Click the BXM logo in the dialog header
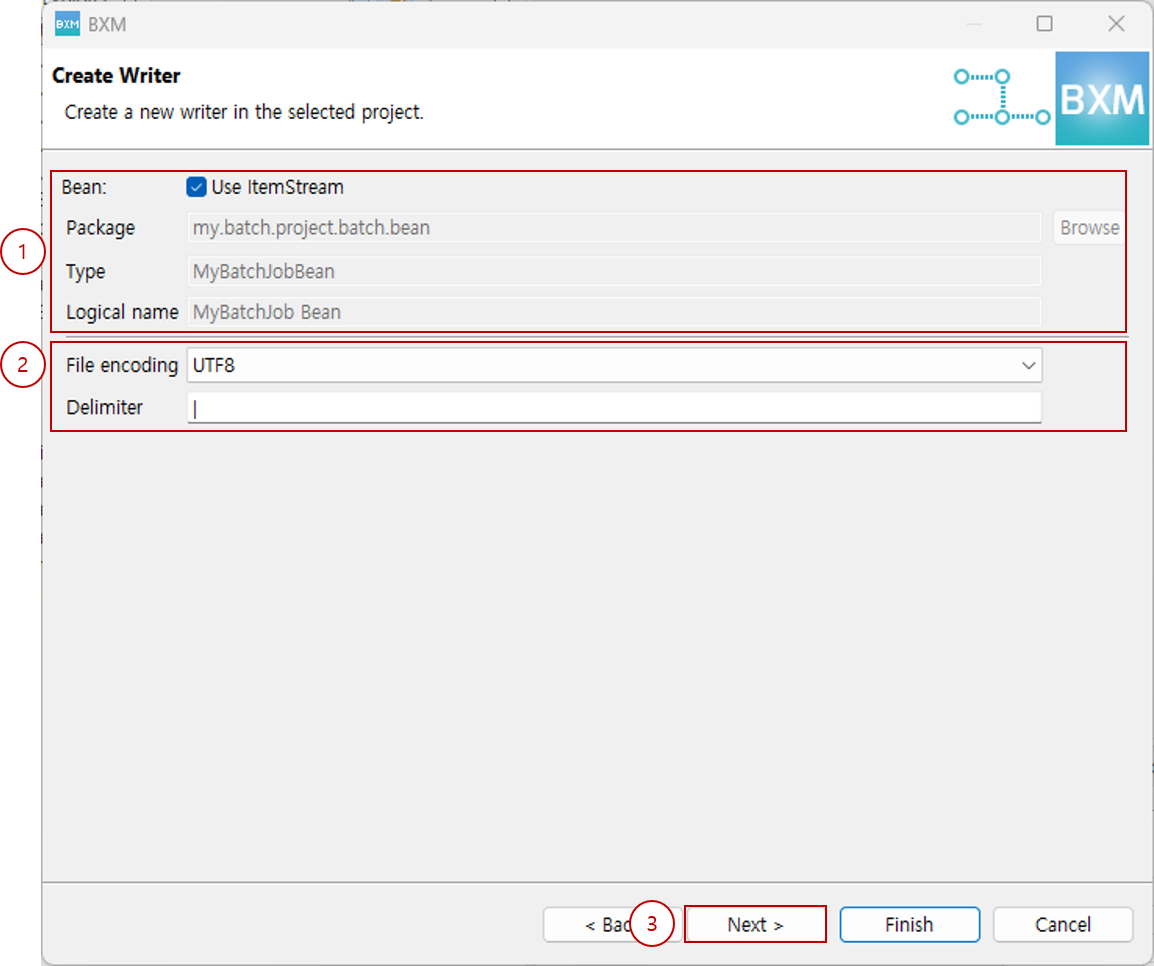This screenshot has width=1154, height=966. pyautogui.click(x=1101, y=98)
